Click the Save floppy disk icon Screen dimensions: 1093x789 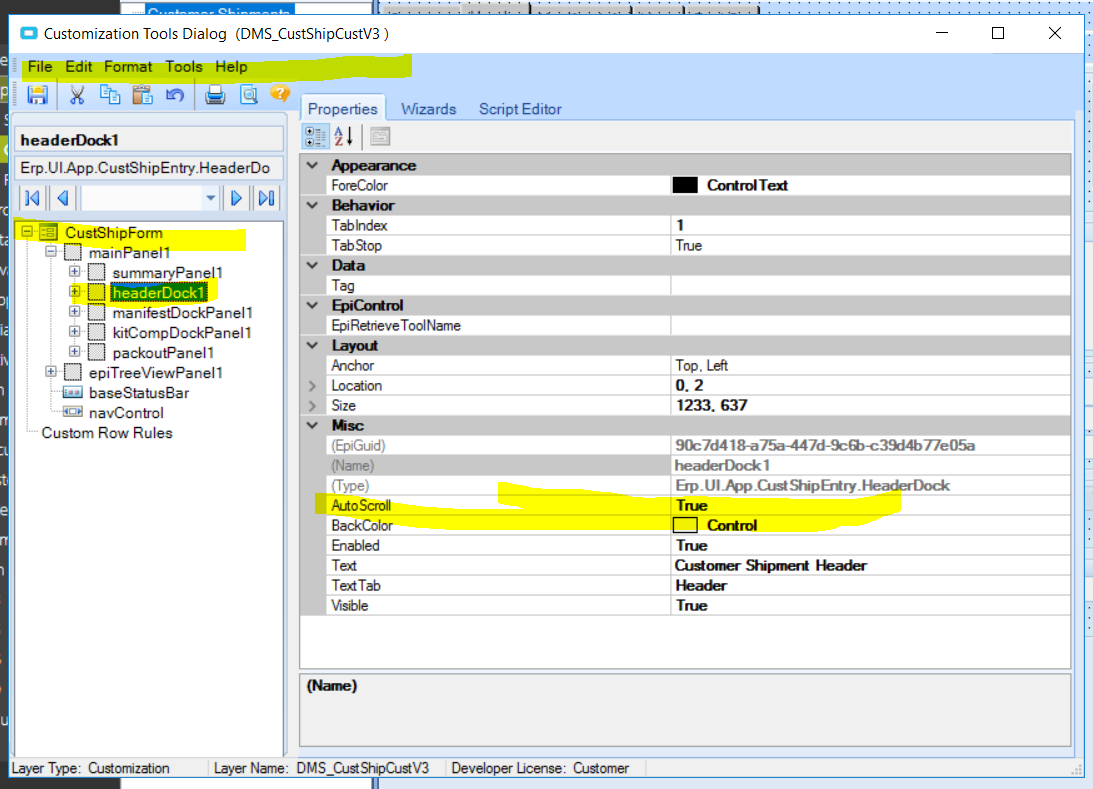(x=37, y=95)
